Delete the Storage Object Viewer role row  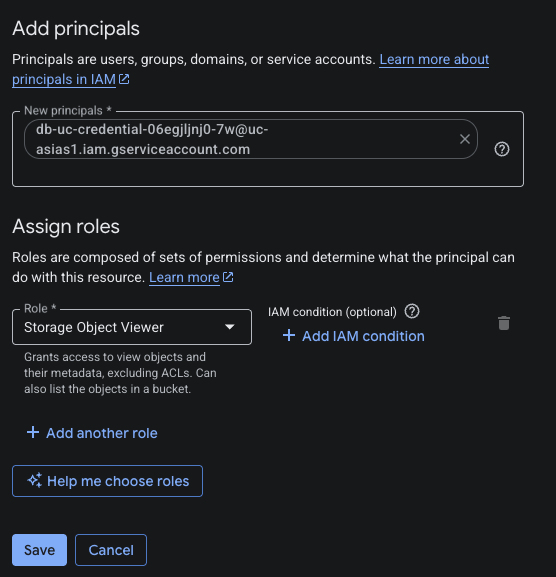504,323
